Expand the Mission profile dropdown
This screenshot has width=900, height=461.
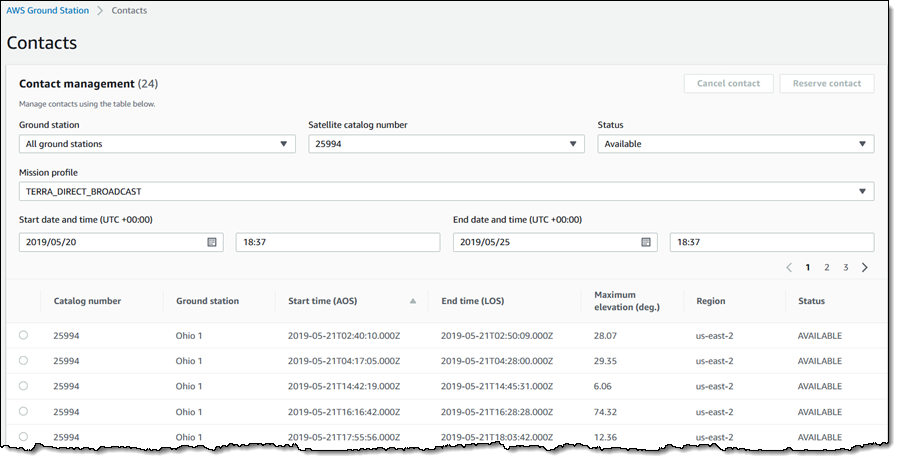[x=446, y=191]
